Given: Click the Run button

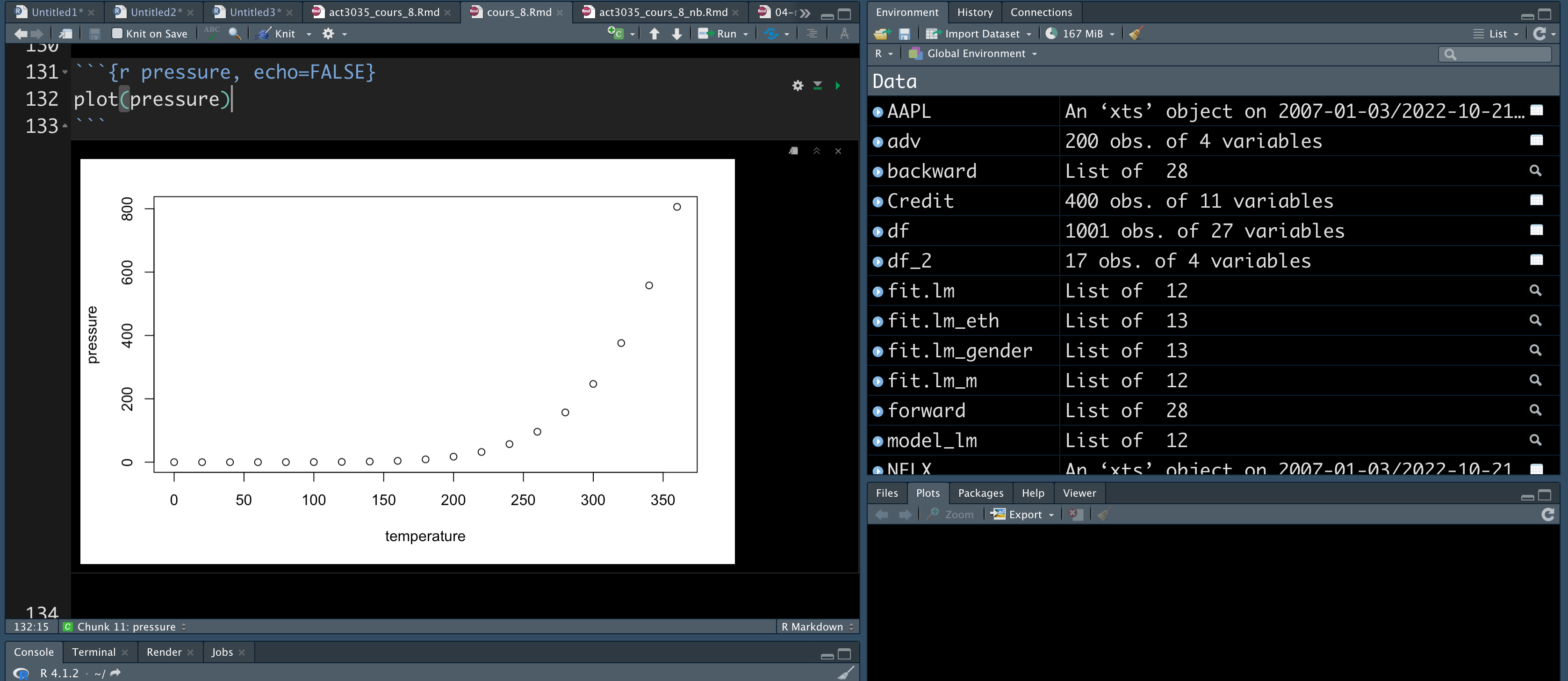Looking at the screenshot, I should pyautogui.click(x=718, y=34).
